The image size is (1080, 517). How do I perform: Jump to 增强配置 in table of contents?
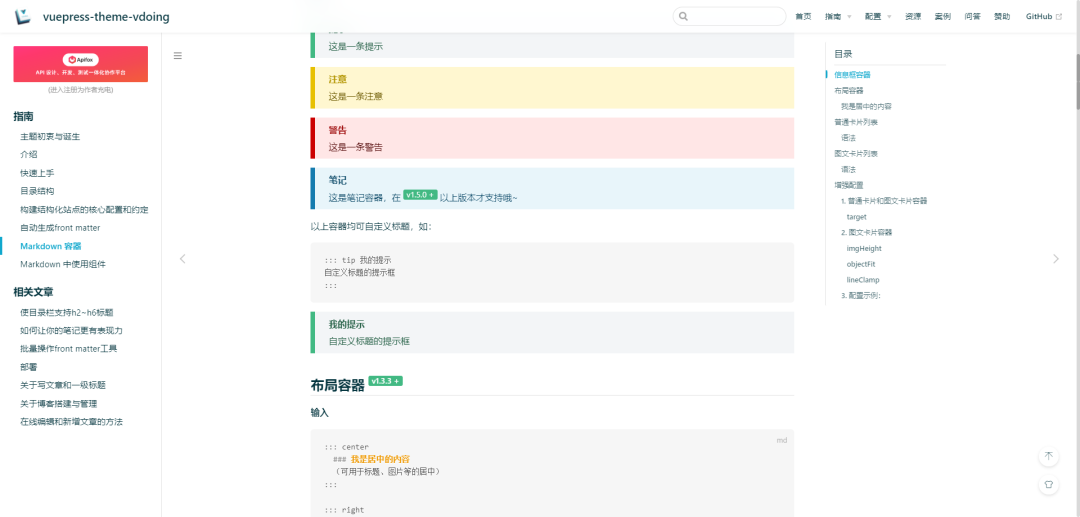[849, 185]
